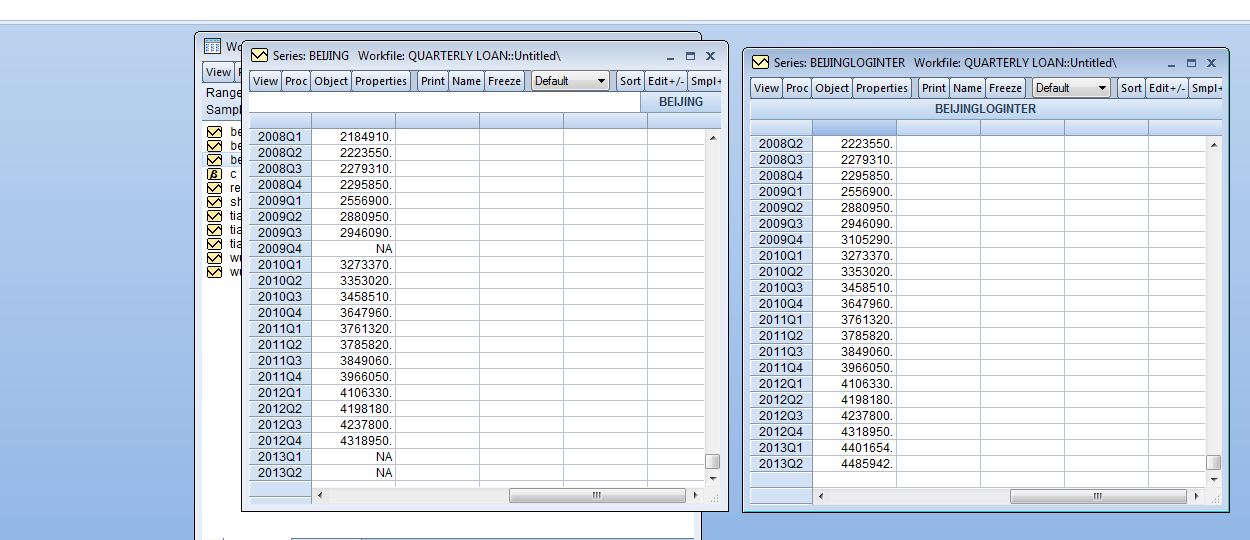
Task: Click series icon in BEIJINGLOGINTER window title
Action: (761, 62)
